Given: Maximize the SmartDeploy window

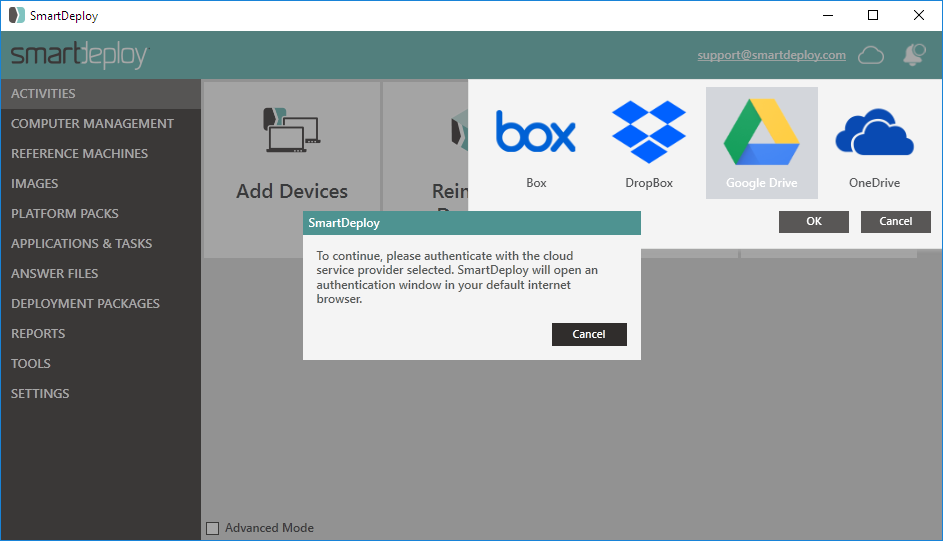Looking at the screenshot, I should [x=873, y=16].
